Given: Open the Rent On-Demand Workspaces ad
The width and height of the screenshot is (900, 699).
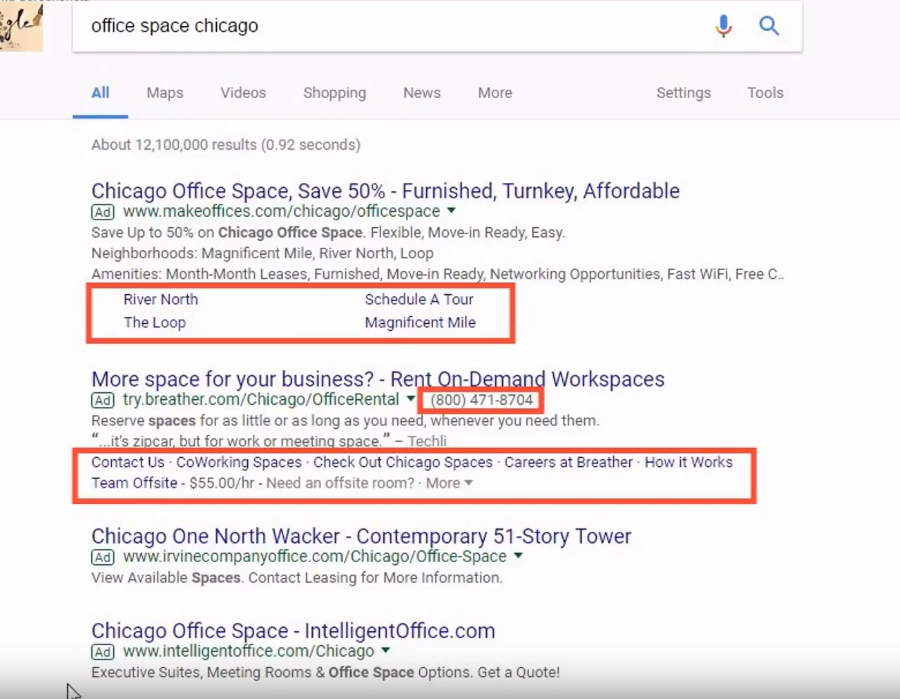Looking at the screenshot, I should (x=378, y=379).
